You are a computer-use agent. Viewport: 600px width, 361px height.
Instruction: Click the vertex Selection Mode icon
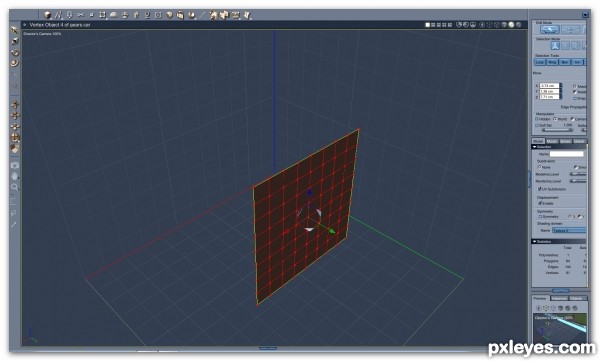click(555, 46)
